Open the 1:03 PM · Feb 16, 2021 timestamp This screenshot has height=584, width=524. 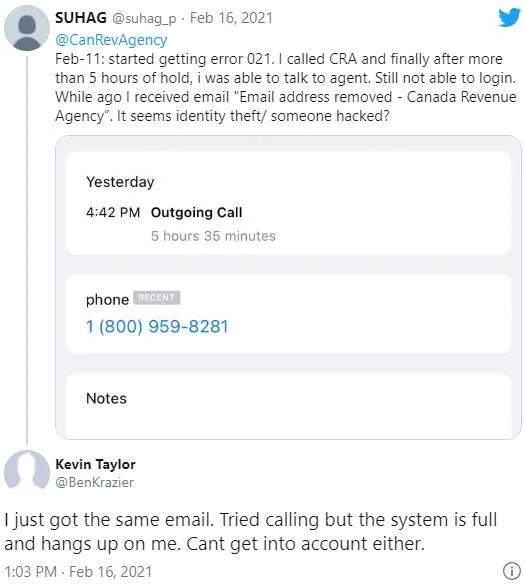[78, 571]
